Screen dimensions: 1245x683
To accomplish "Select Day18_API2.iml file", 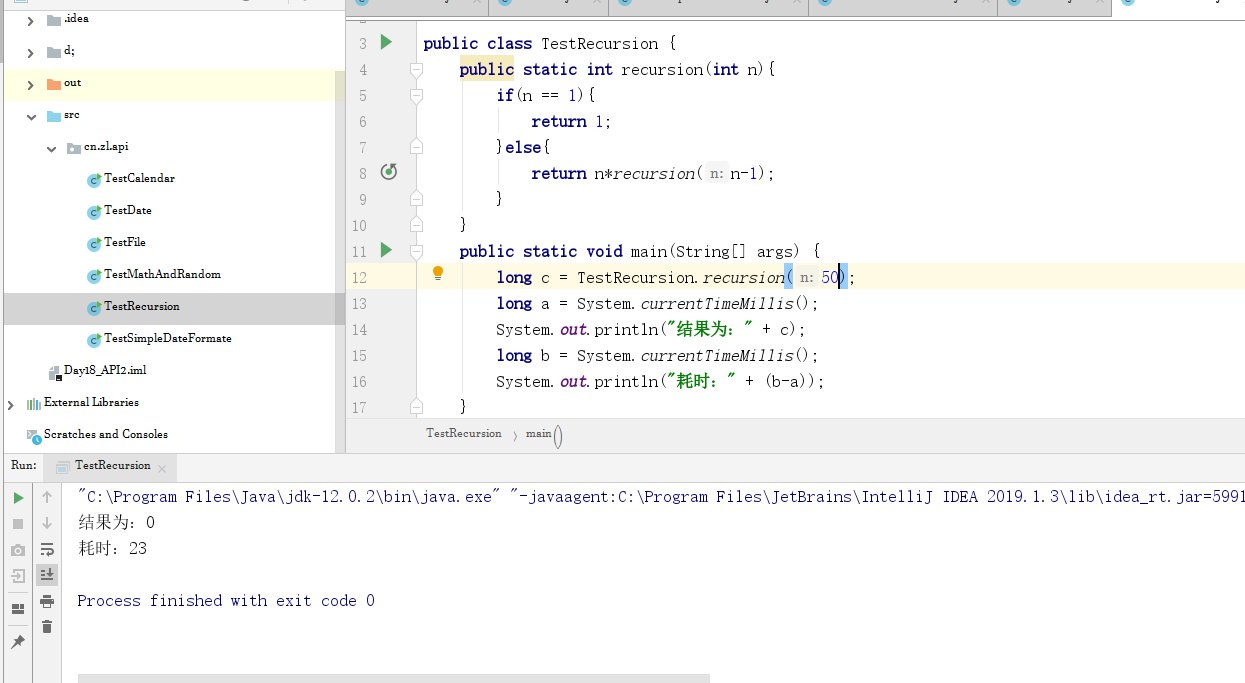I will click(x=105, y=370).
